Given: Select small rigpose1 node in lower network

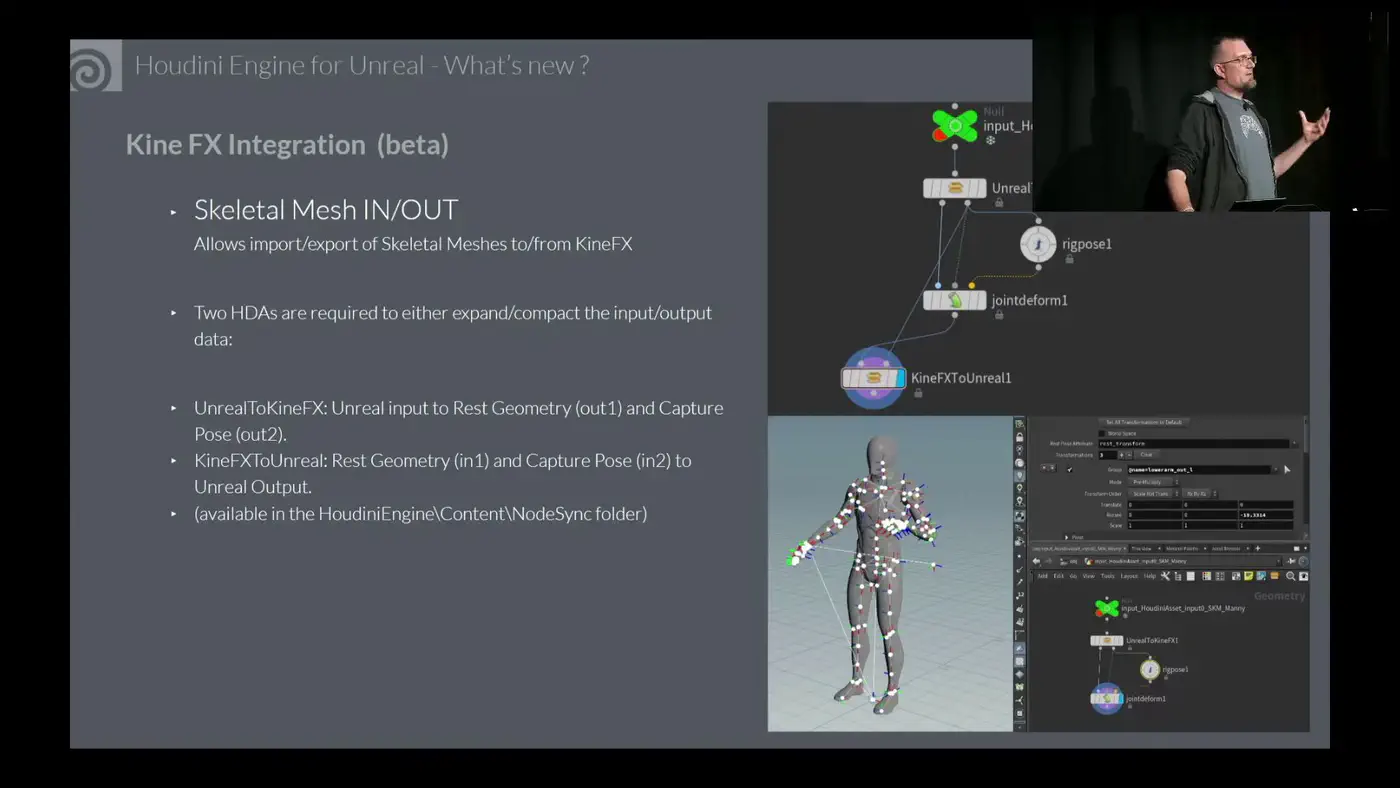Looking at the screenshot, I should [1150, 669].
